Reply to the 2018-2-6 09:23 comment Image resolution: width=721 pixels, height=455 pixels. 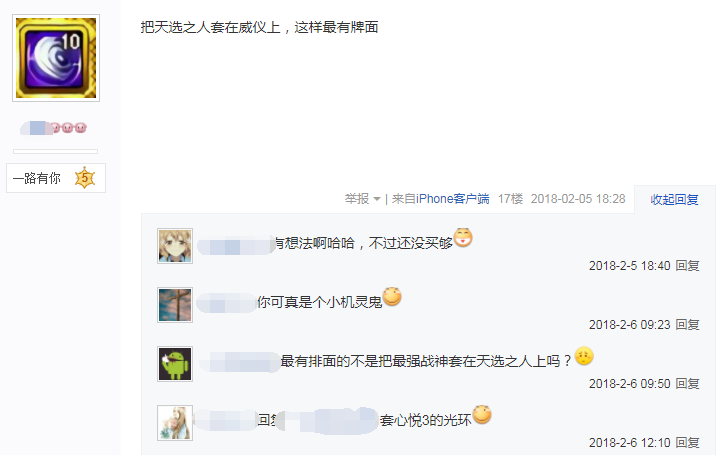[687, 325]
